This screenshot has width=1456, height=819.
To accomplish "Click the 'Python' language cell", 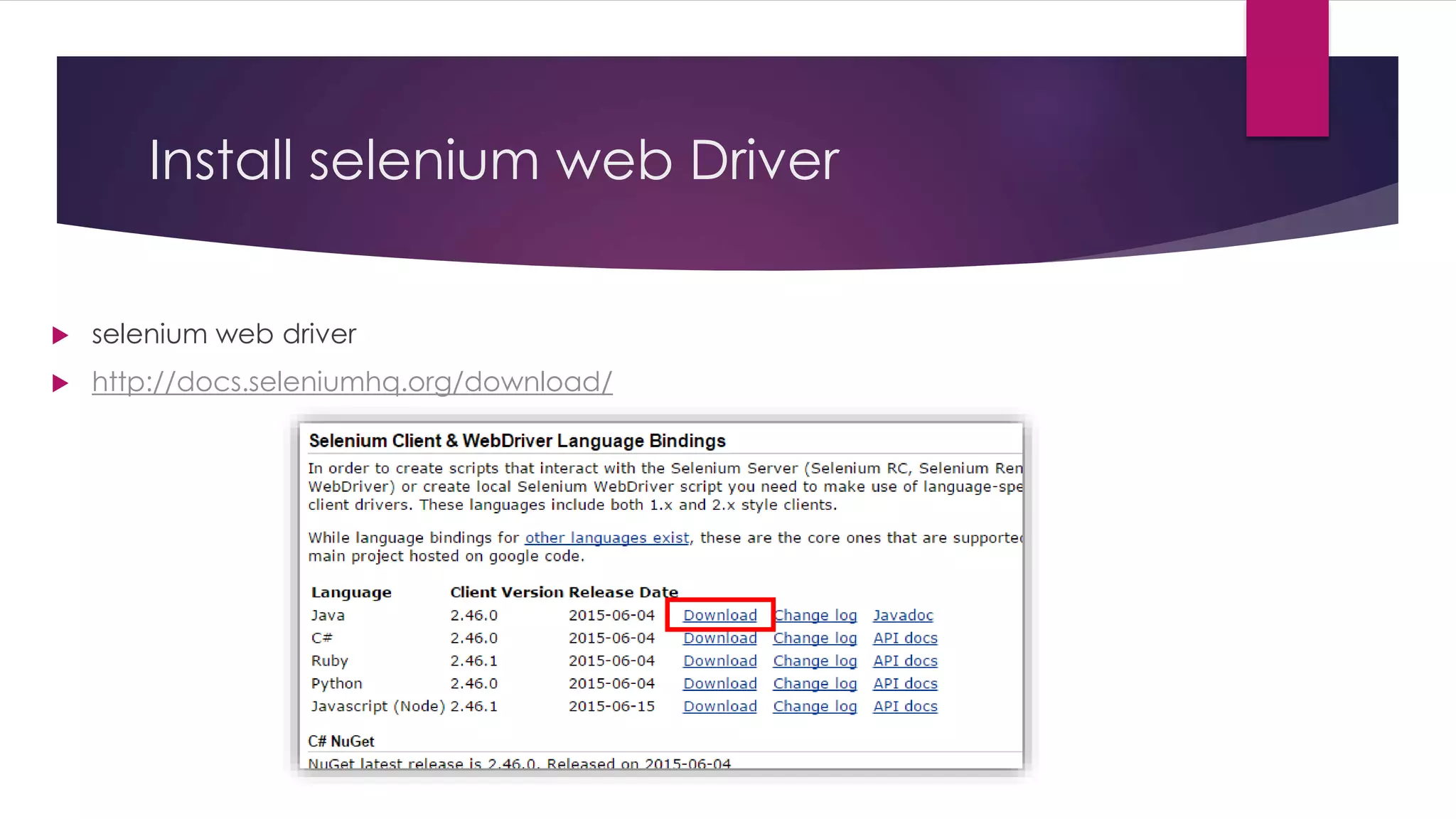I will click(x=336, y=683).
